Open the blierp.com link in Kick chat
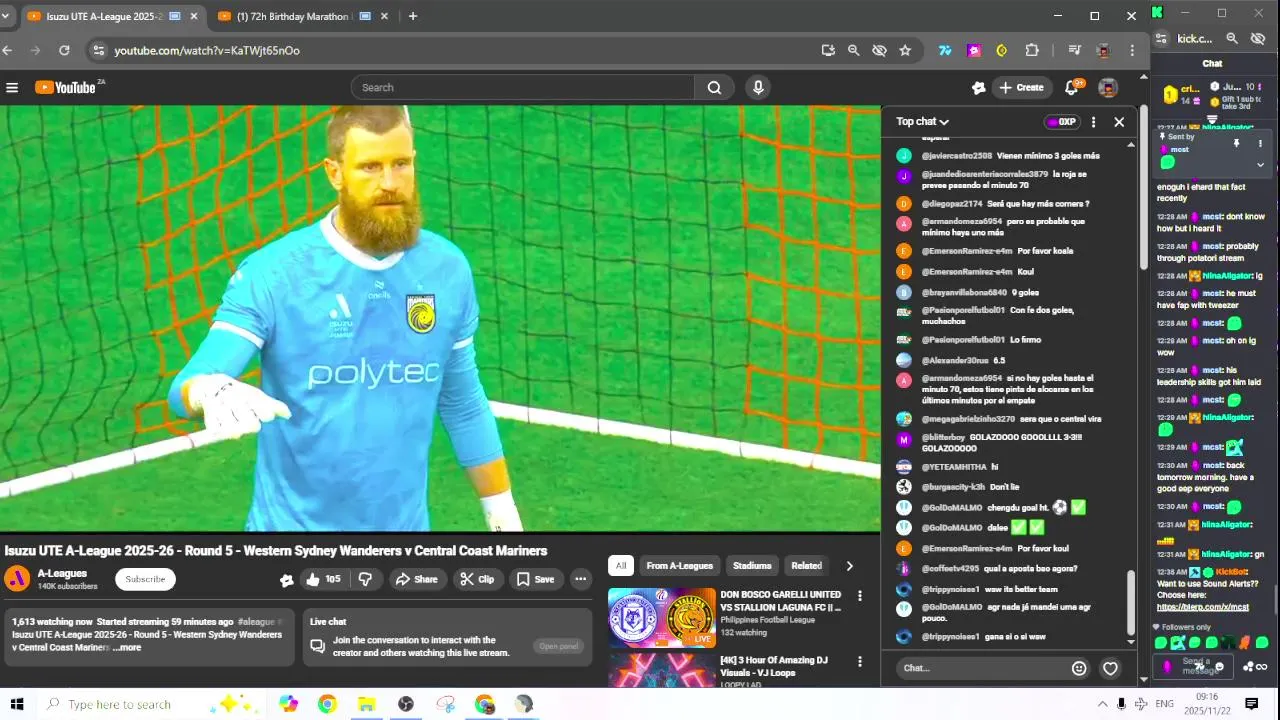The height and width of the screenshot is (720, 1280). tap(1202, 607)
